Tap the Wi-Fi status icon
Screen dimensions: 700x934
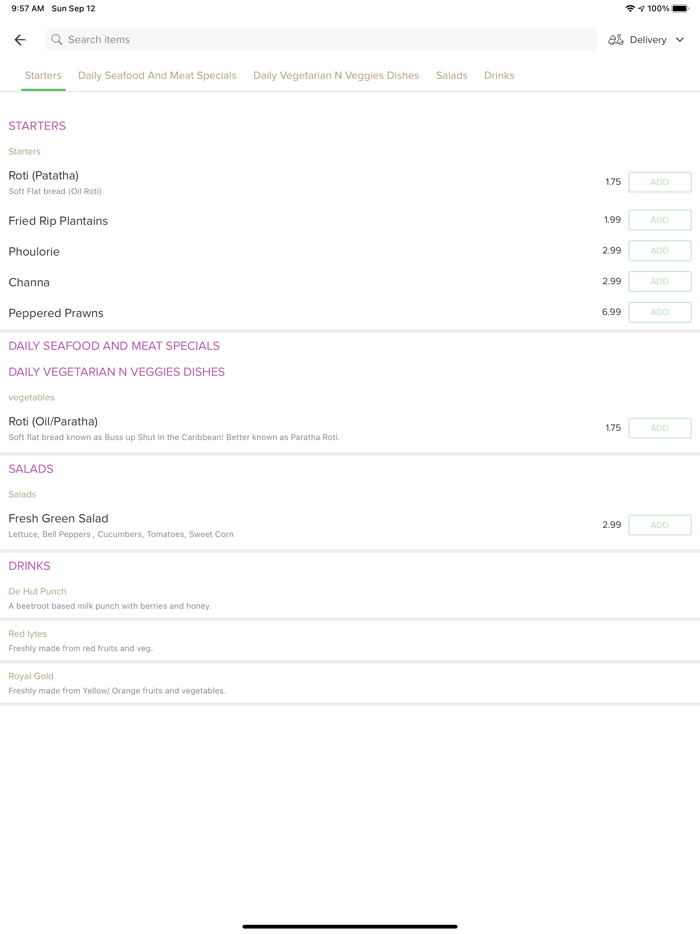click(x=630, y=9)
